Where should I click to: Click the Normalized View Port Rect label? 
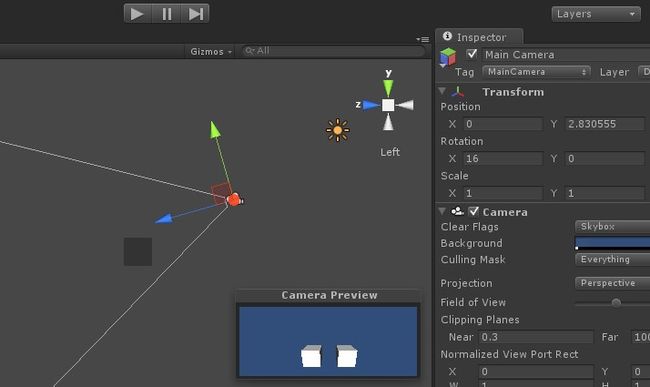(509, 354)
